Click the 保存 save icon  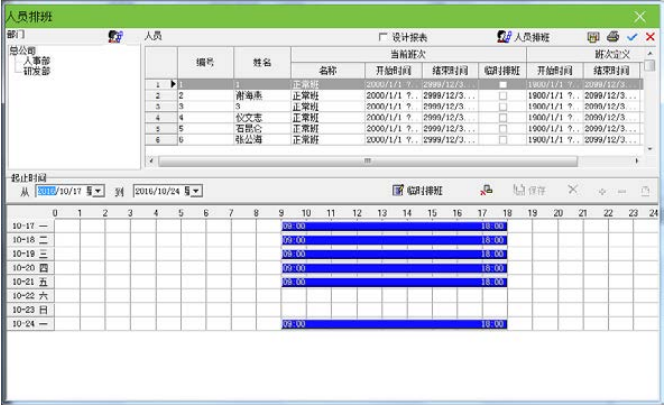[530, 190]
